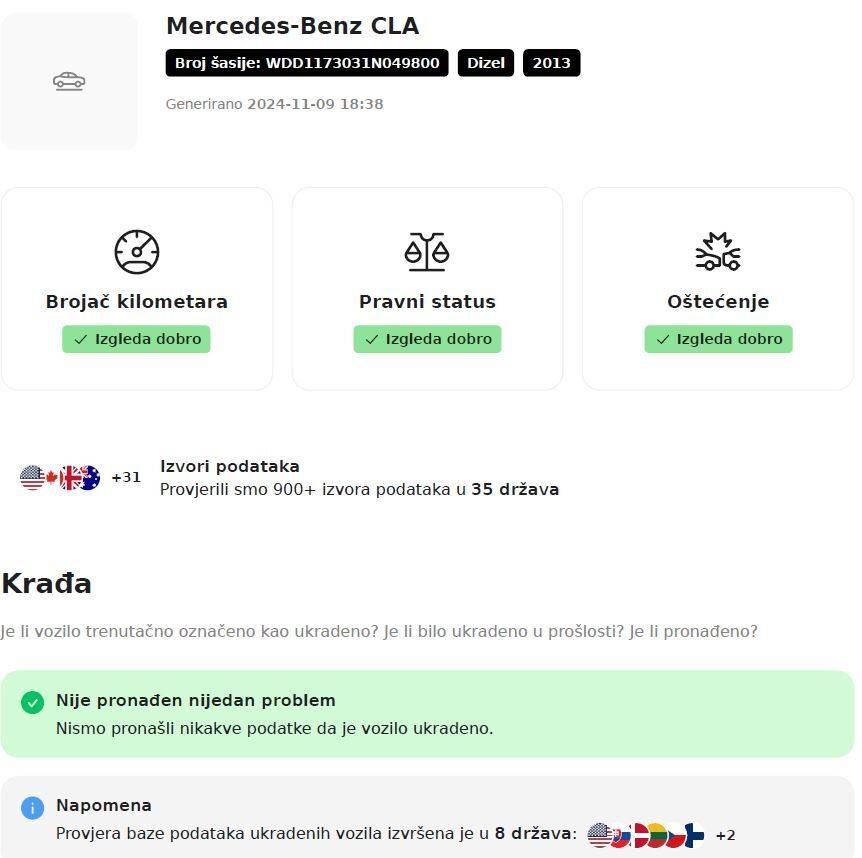Click the legal status scales icon
862x858 pixels.
click(x=427, y=251)
